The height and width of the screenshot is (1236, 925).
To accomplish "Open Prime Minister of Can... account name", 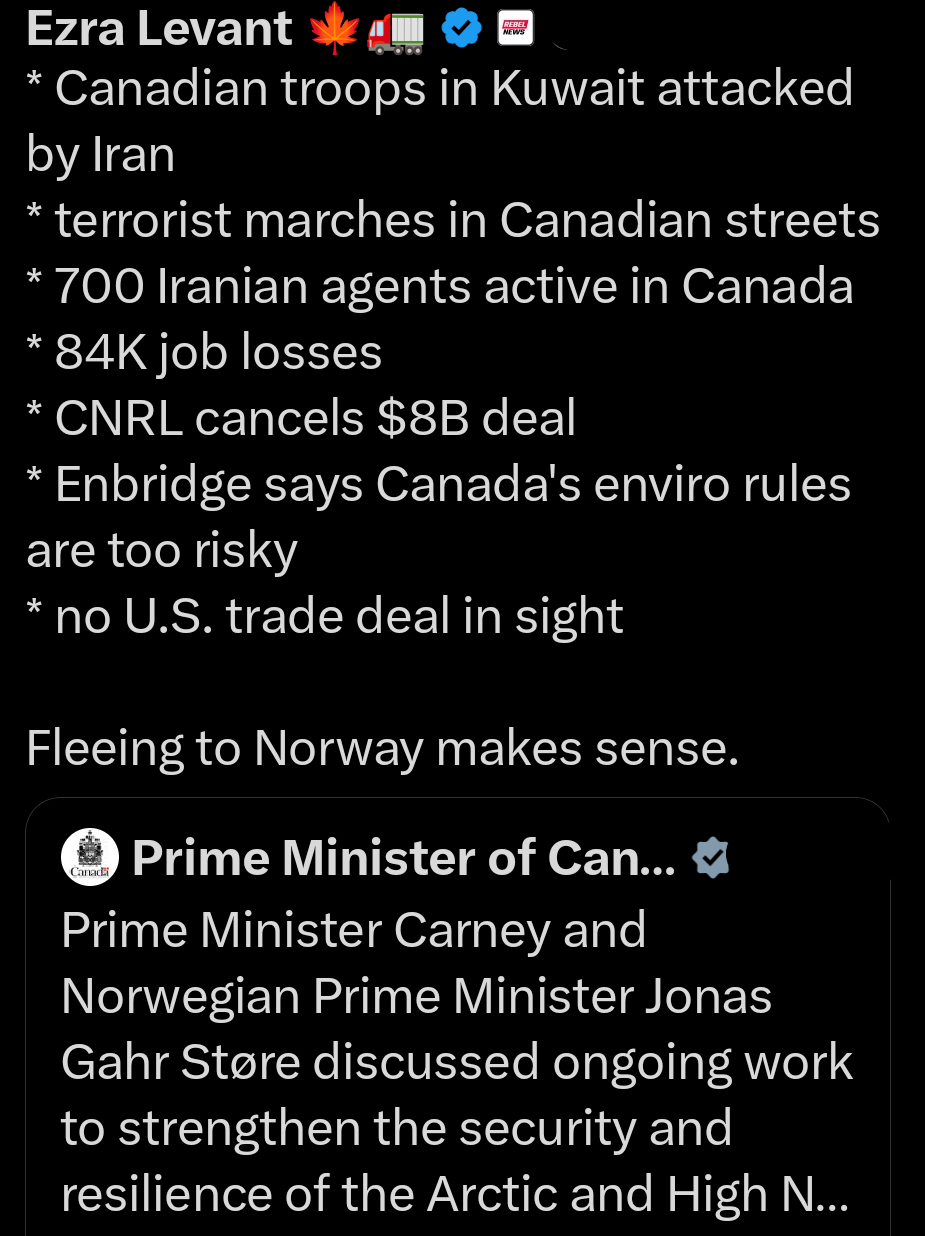I will pos(403,858).
